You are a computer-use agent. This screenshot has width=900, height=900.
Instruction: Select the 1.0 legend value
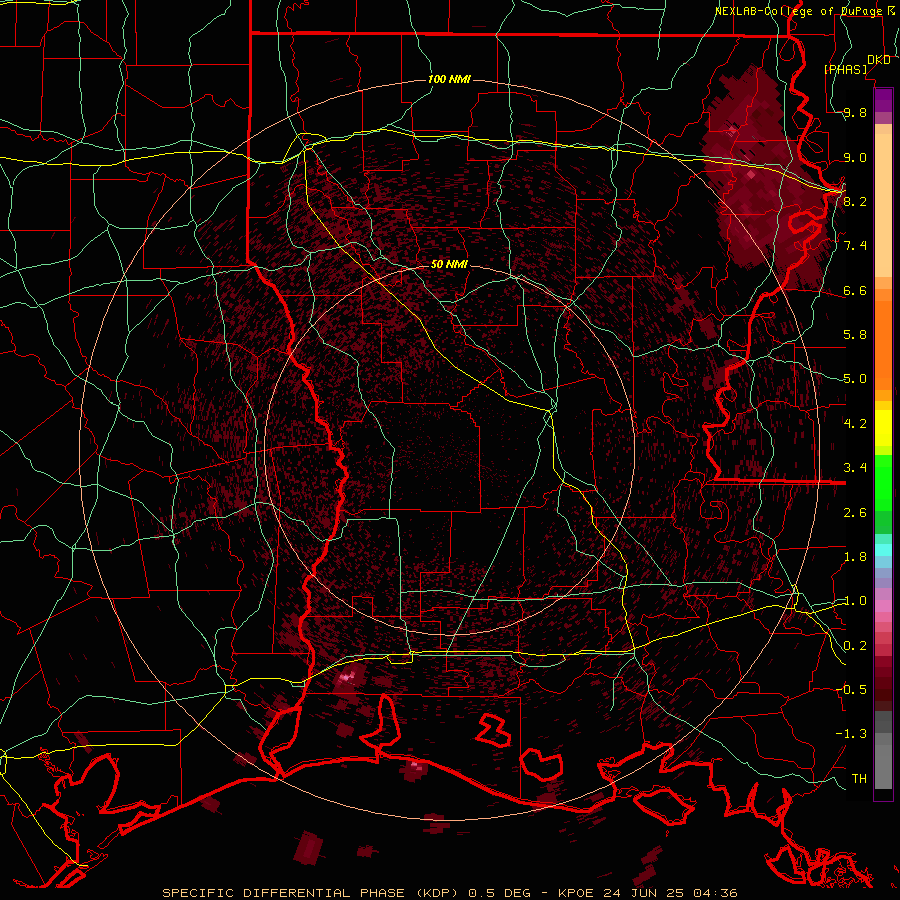(855, 601)
